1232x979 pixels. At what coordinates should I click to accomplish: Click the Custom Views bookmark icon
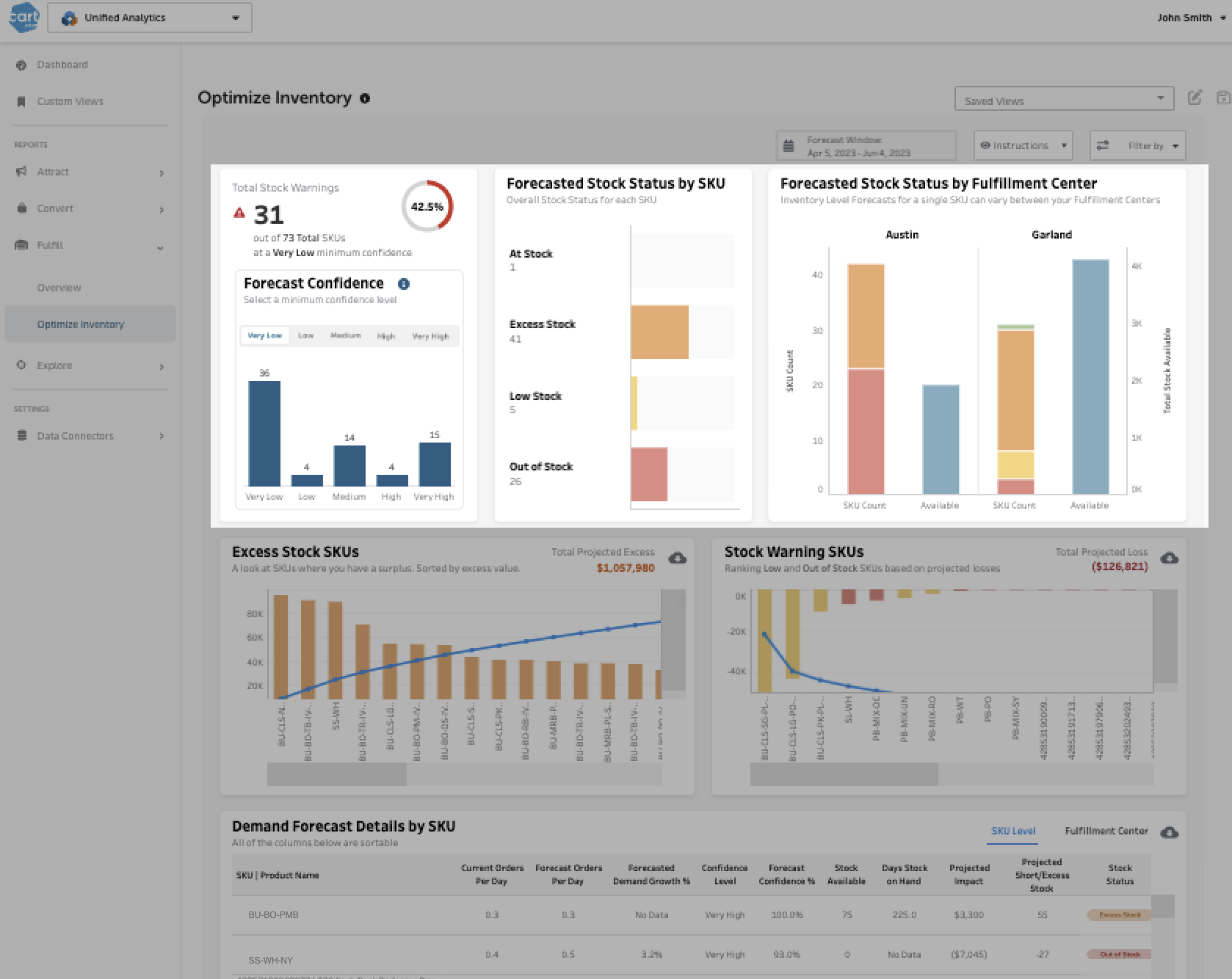click(21, 101)
